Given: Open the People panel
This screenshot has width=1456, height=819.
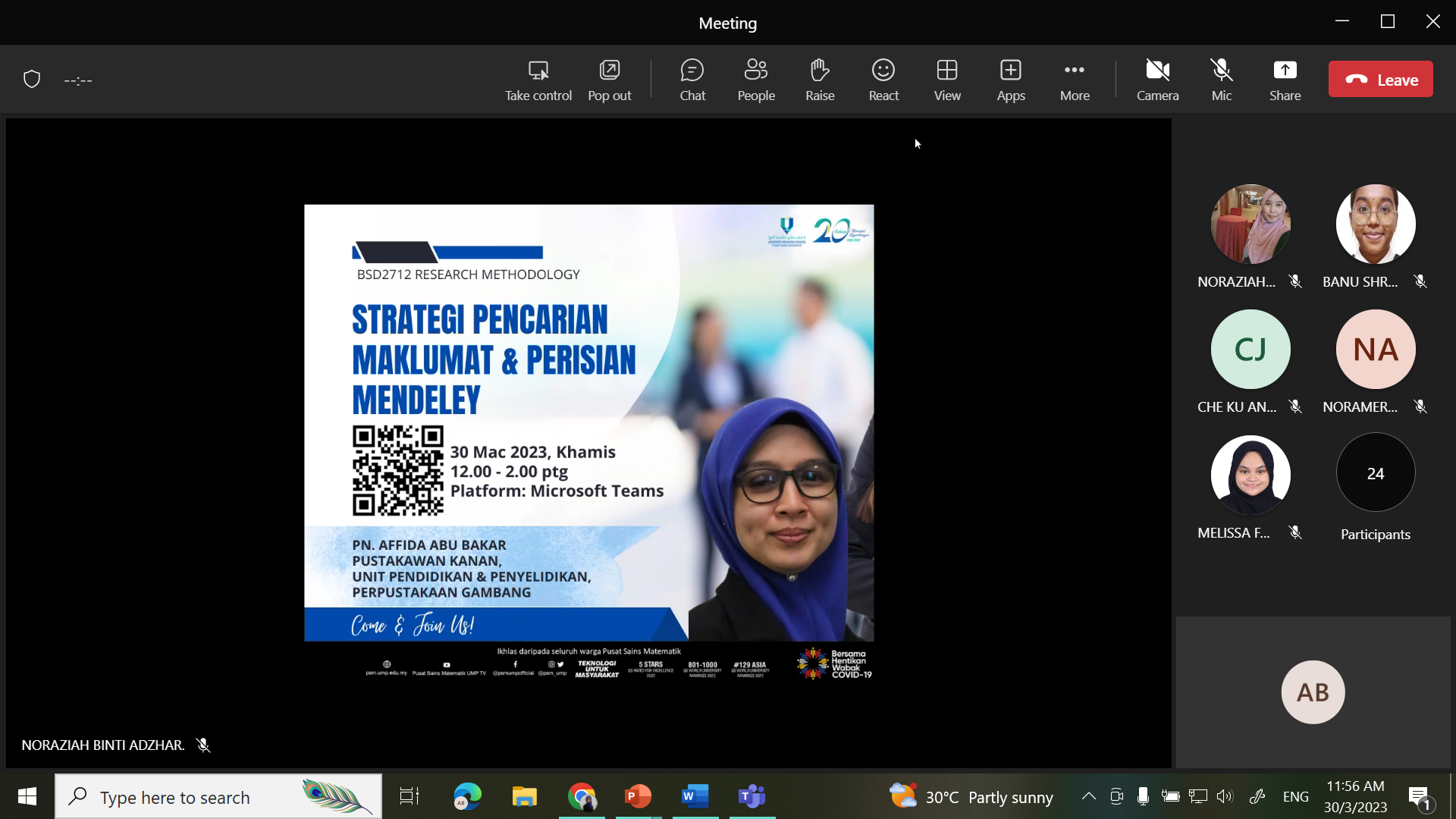Looking at the screenshot, I should [756, 79].
